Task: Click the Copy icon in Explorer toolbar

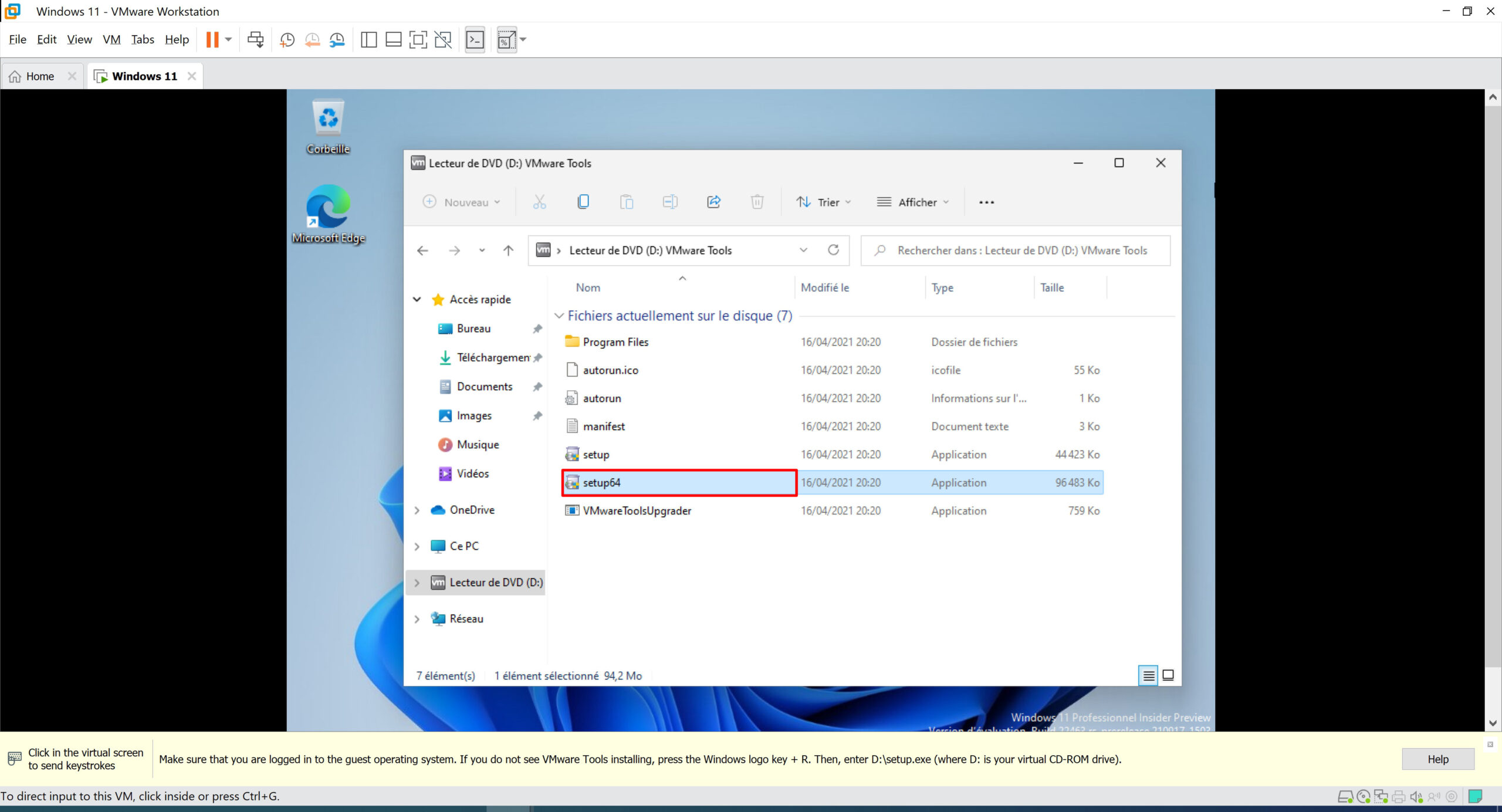Action: (583, 202)
